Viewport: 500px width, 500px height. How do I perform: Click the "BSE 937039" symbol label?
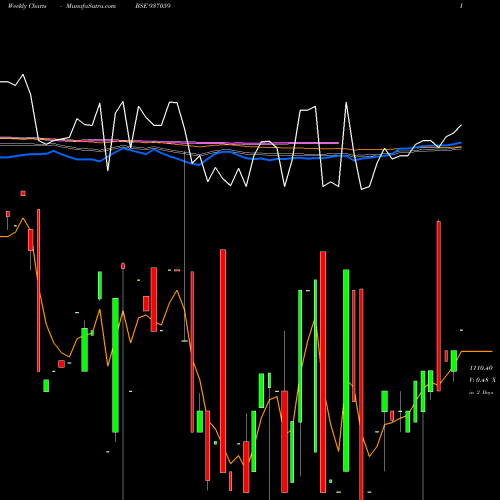(x=153, y=6)
